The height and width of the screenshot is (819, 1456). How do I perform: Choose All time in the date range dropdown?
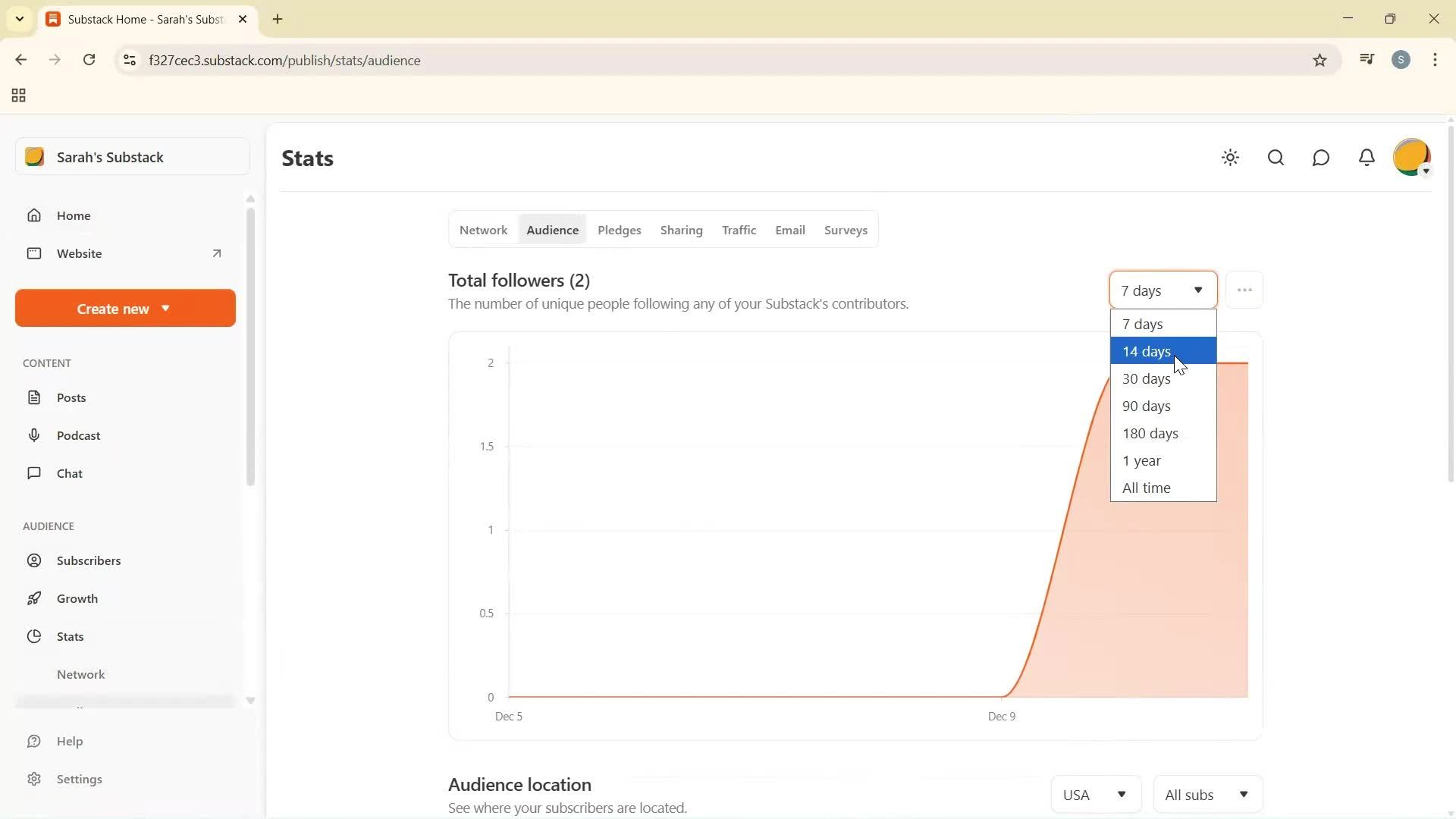[x=1146, y=488]
